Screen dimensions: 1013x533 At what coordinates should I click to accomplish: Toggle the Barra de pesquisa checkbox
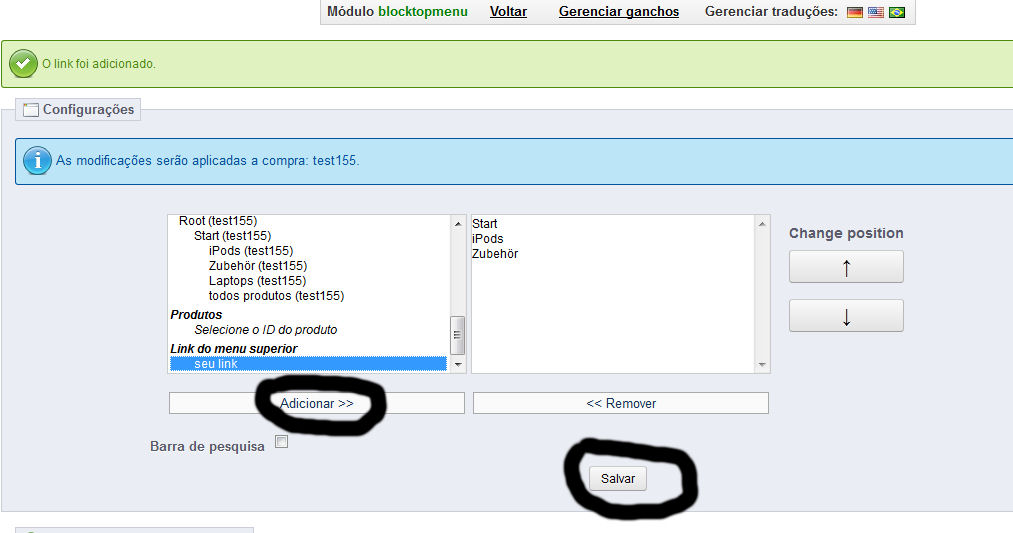point(281,442)
